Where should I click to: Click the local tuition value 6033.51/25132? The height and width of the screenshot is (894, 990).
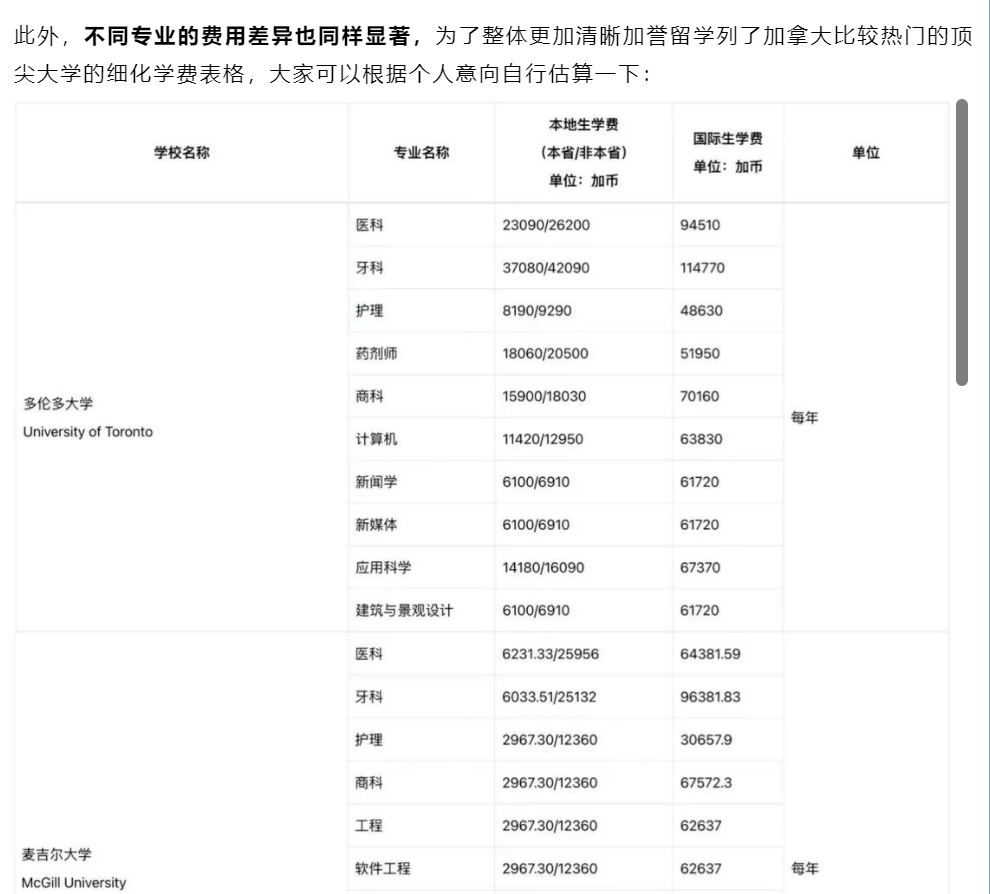pyautogui.click(x=549, y=697)
